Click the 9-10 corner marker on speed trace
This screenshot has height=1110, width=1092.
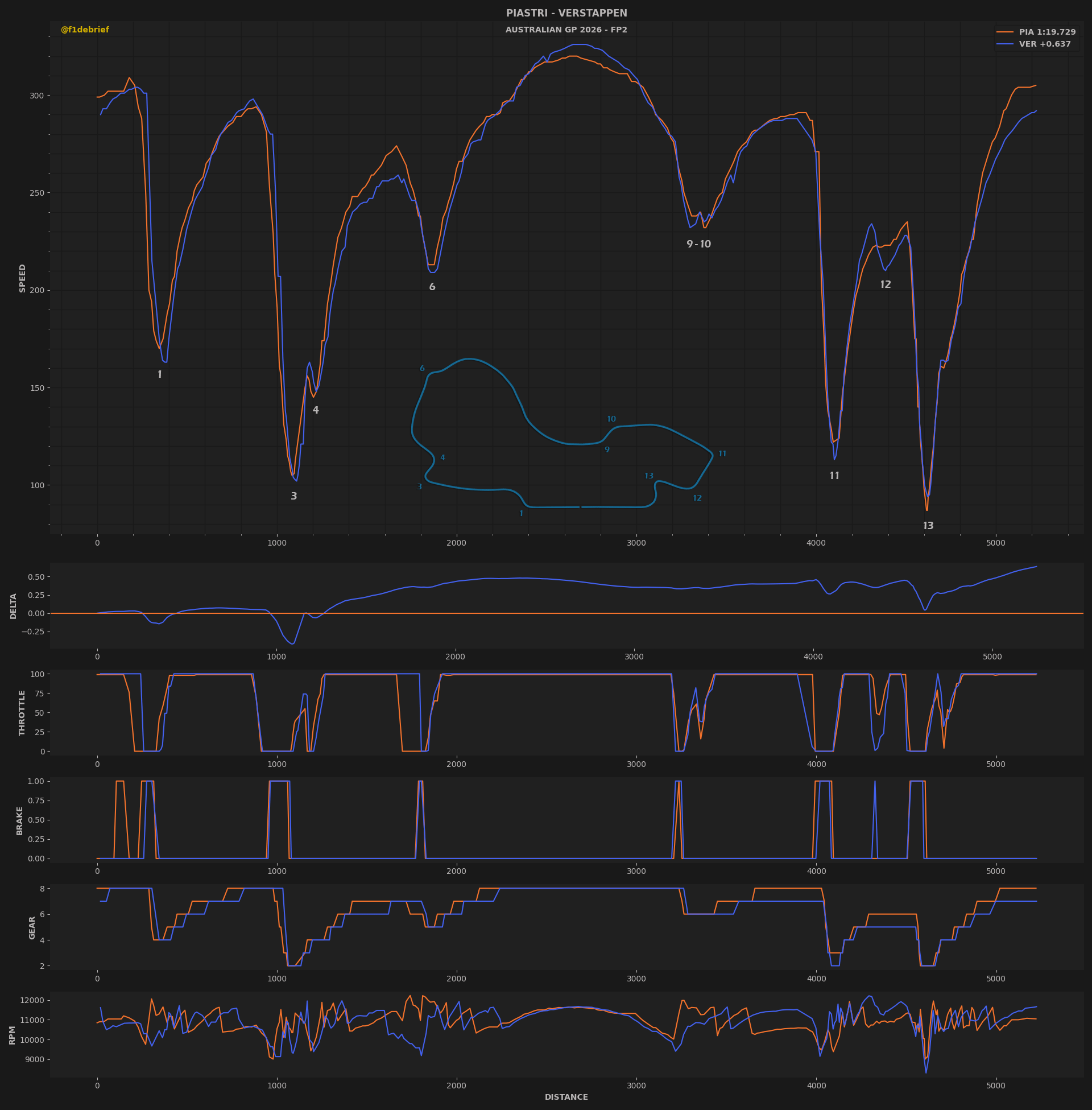[x=698, y=245]
